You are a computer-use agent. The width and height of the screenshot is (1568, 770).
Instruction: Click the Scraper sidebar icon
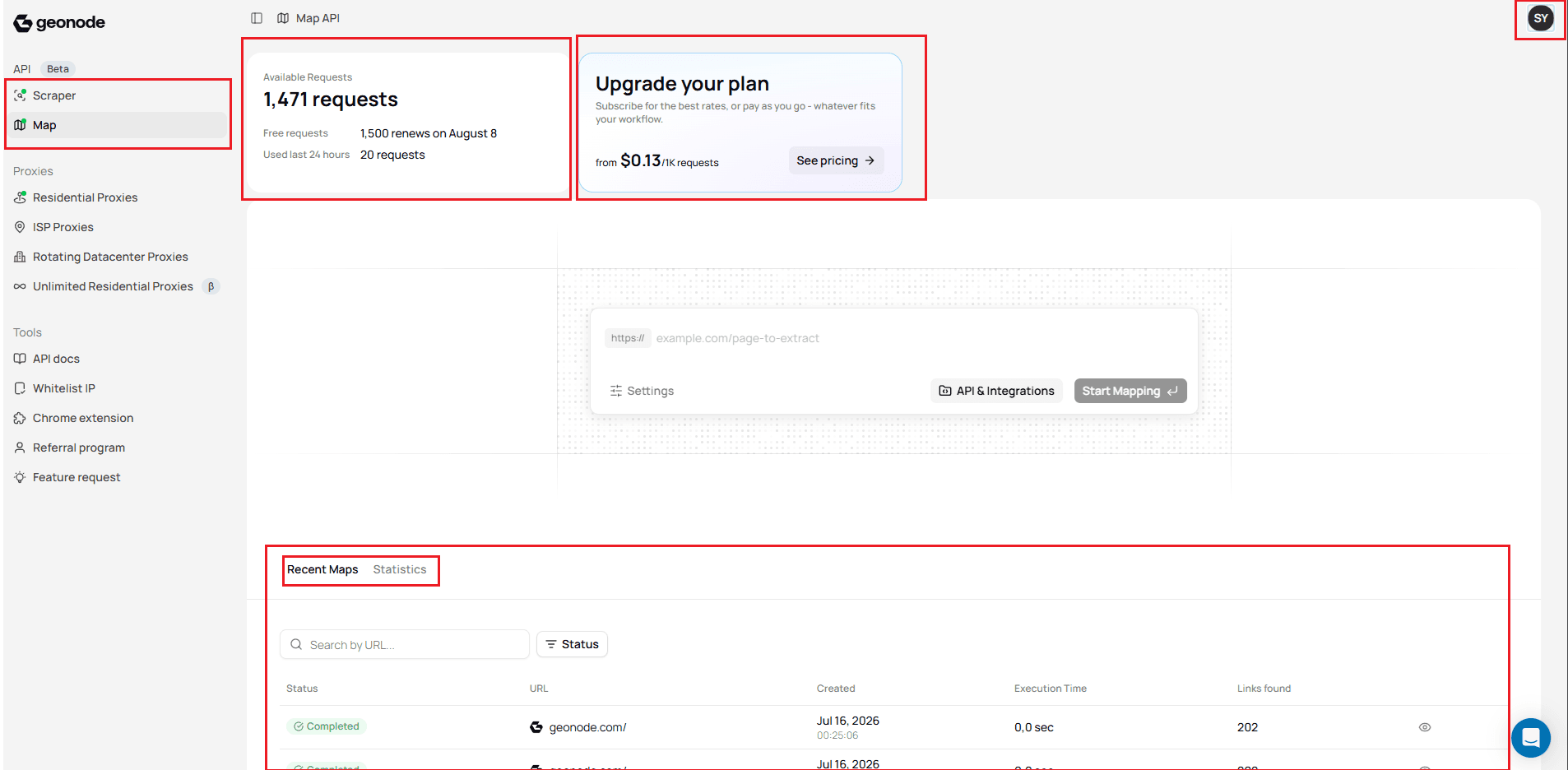tap(20, 95)
